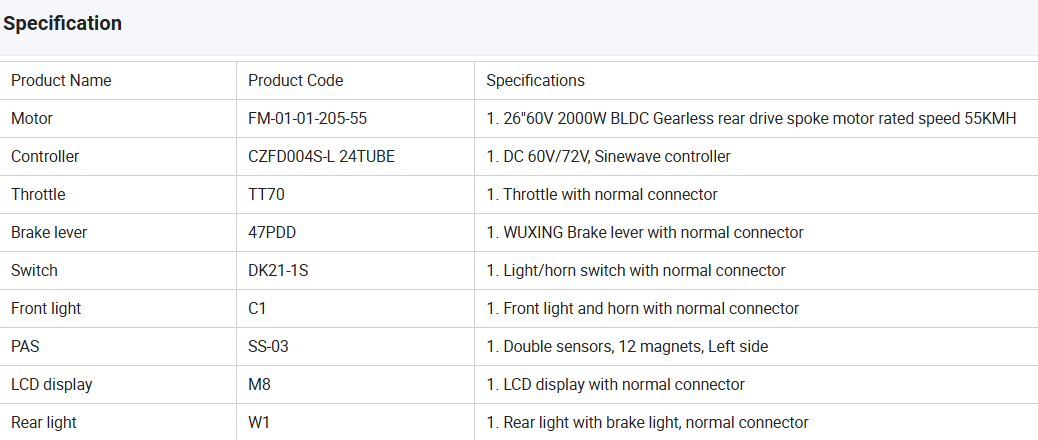This screenshot has height=440, width=1038.
Task: Click throttle code TT70
Action: pyautogui.click(x=266, y=195)
